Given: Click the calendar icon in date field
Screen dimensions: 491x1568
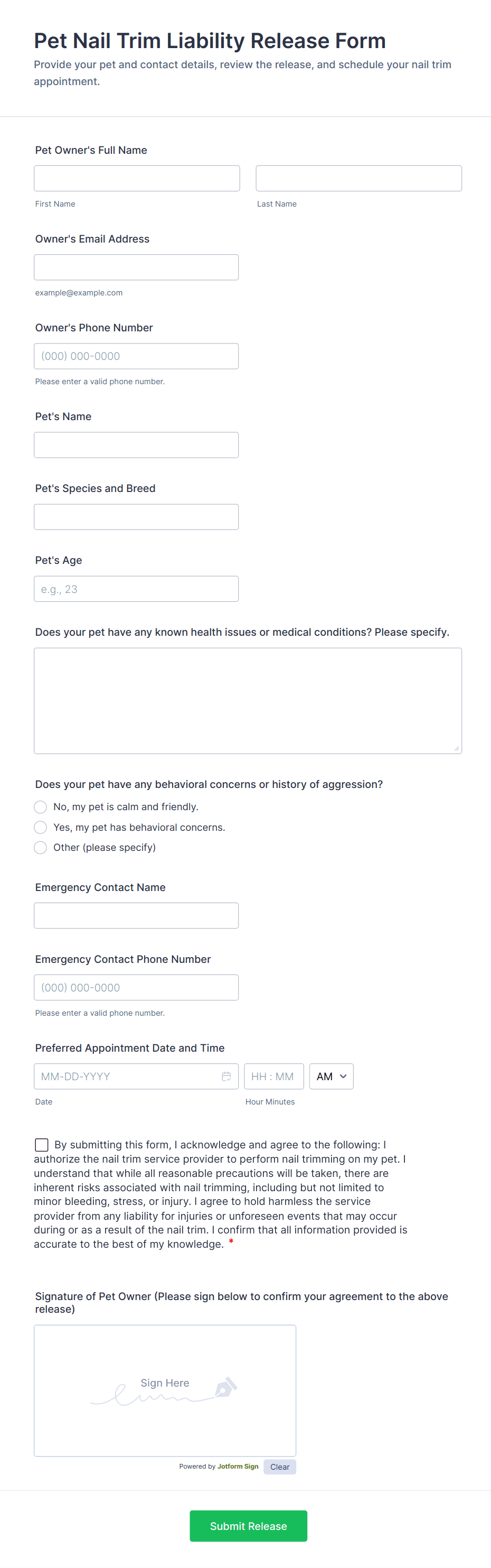Looking at the screenshot, I should pyautogui.click(x=226, y=1076).
